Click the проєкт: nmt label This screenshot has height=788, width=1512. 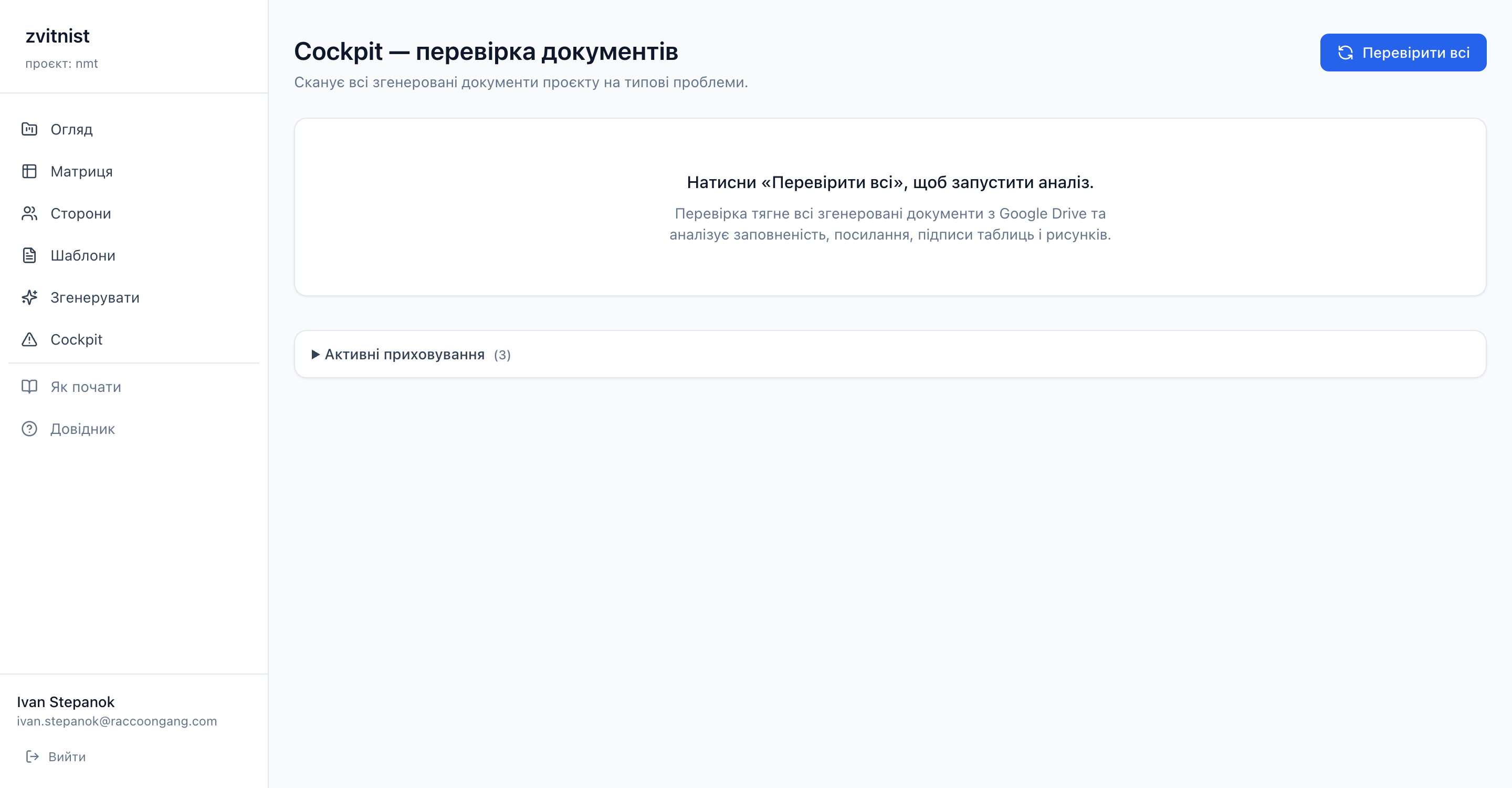61,64
